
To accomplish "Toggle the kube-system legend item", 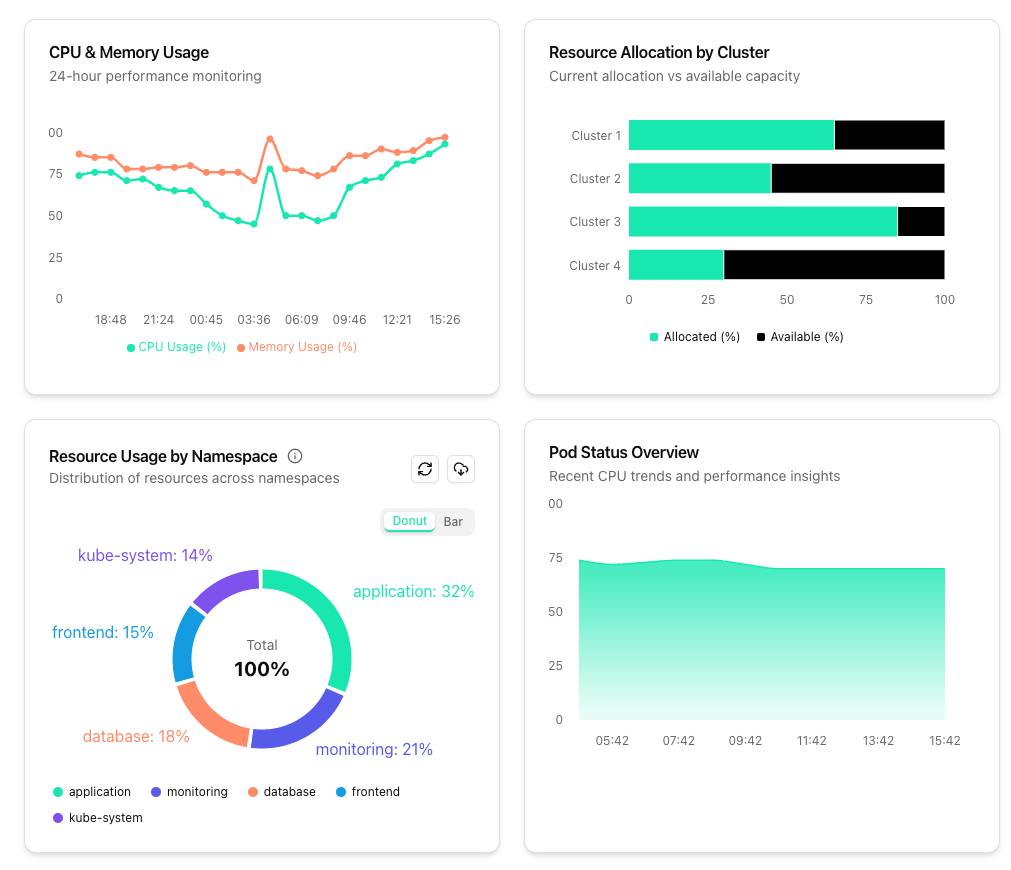I will 98,818.
